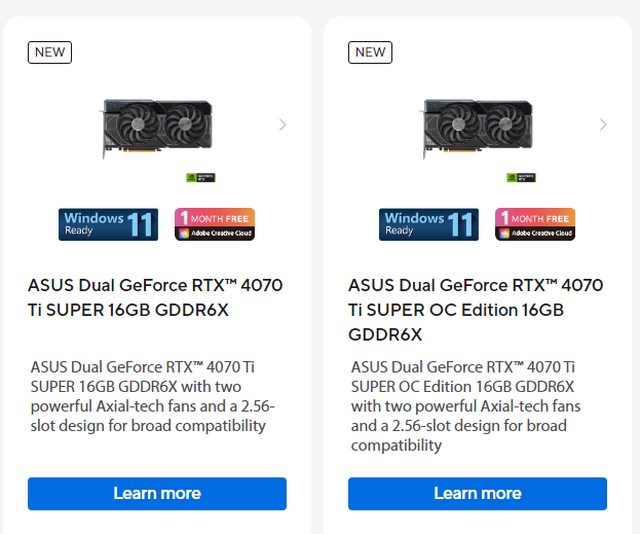Click the NEW badge on the left card
The image size is (640, 534).
[50, 52]
